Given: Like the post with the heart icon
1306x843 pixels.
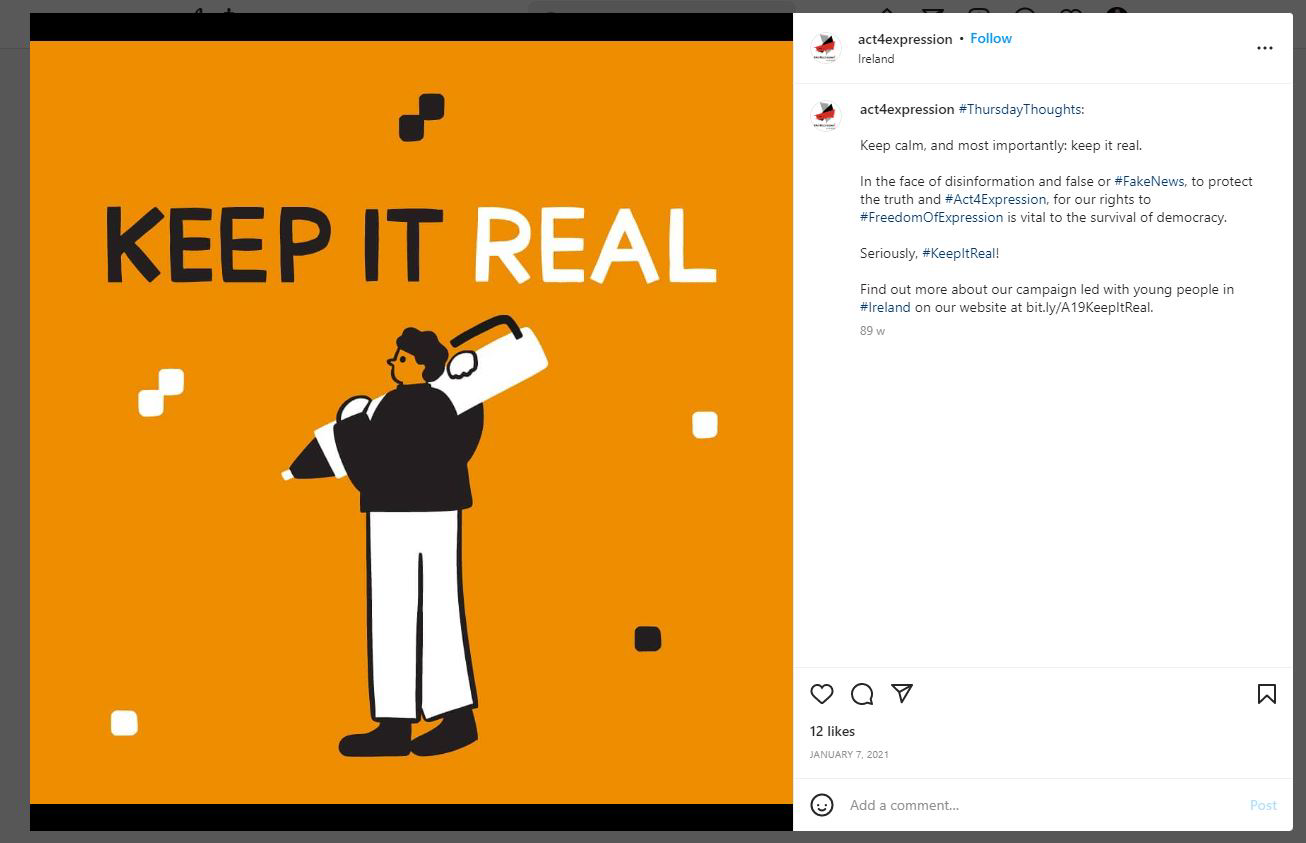Looking at the screenshot, I should pyautogui.click(x=821, y=694).
